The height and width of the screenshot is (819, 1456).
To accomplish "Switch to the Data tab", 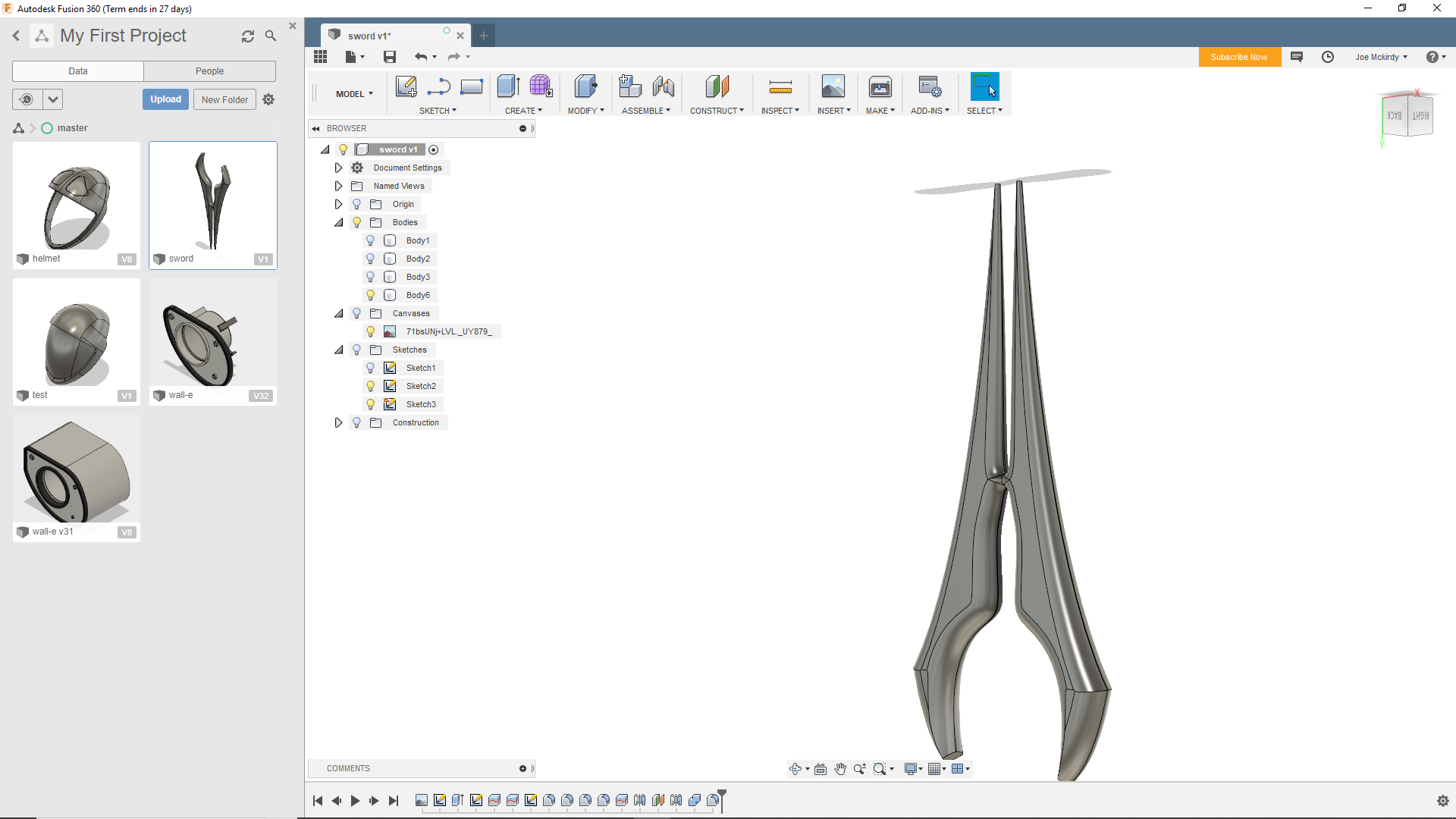I will pos(78,71).
